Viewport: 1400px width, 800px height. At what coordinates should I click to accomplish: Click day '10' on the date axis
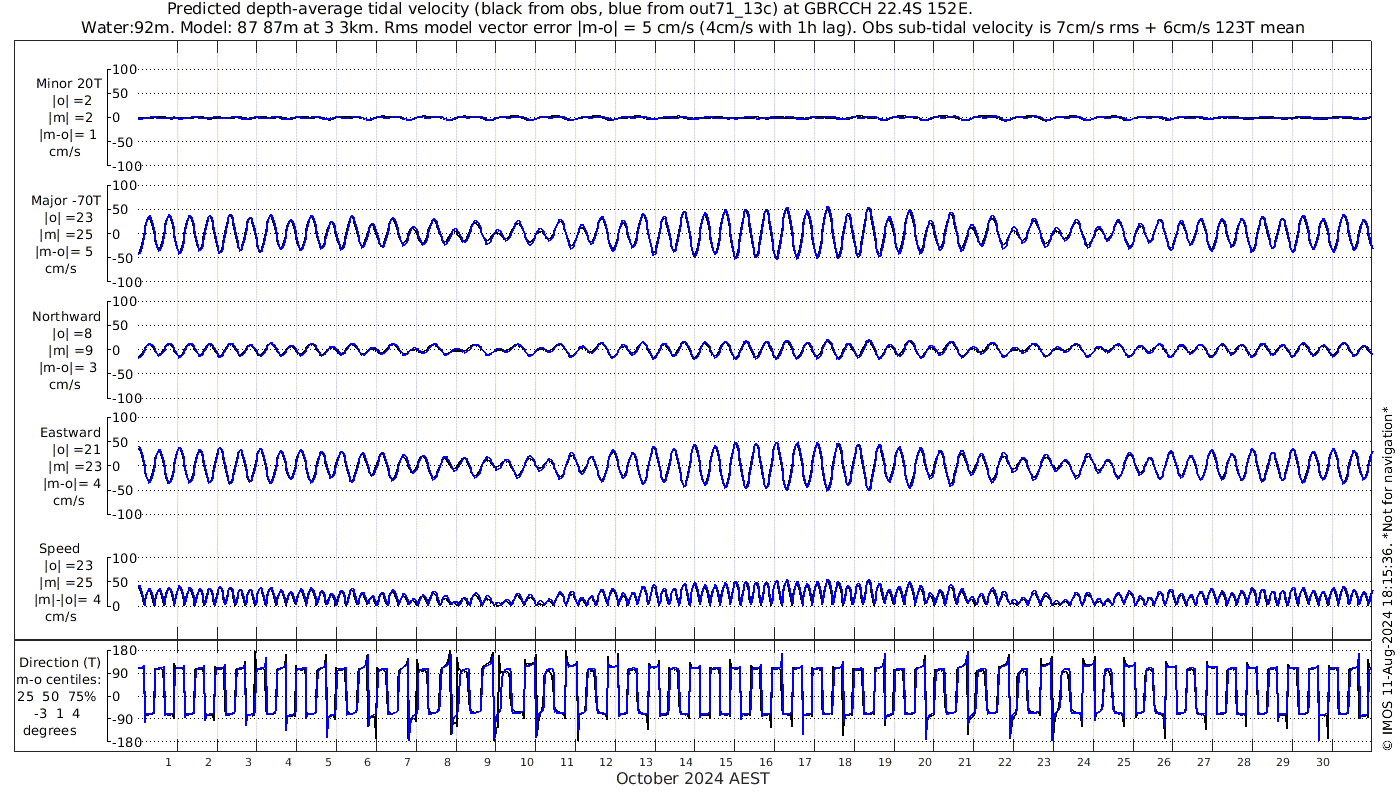coord(527,762)
